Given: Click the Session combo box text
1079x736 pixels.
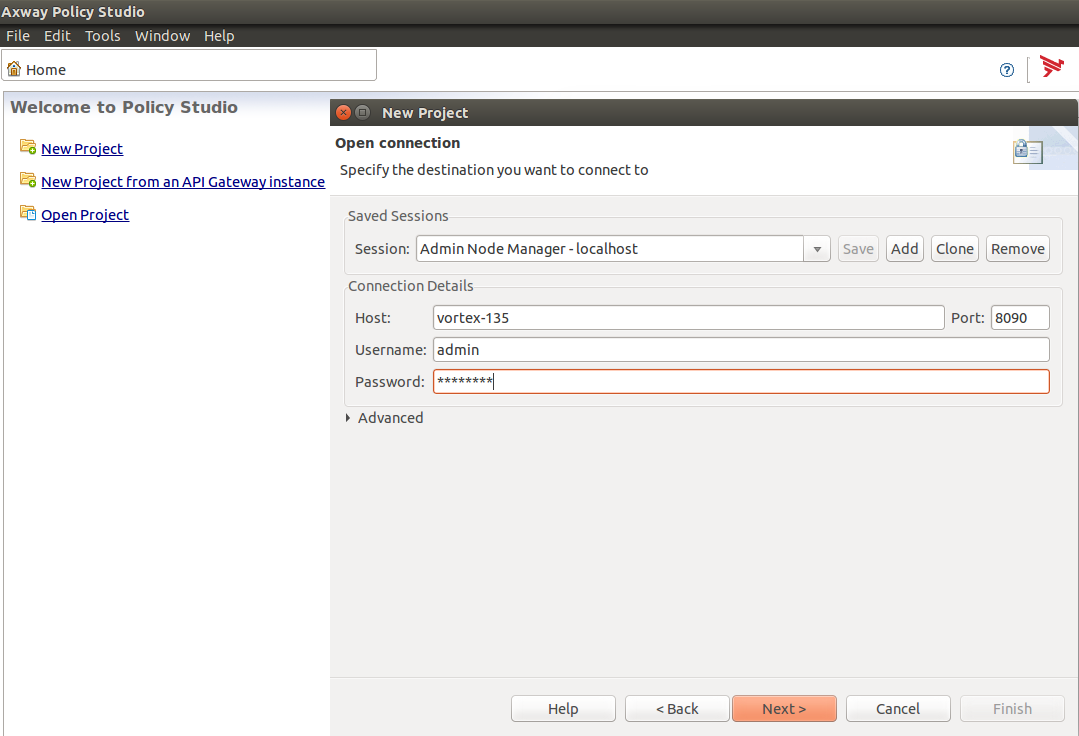Looking at the screenshot, I should pyautogui.click(x=610, y=249).
